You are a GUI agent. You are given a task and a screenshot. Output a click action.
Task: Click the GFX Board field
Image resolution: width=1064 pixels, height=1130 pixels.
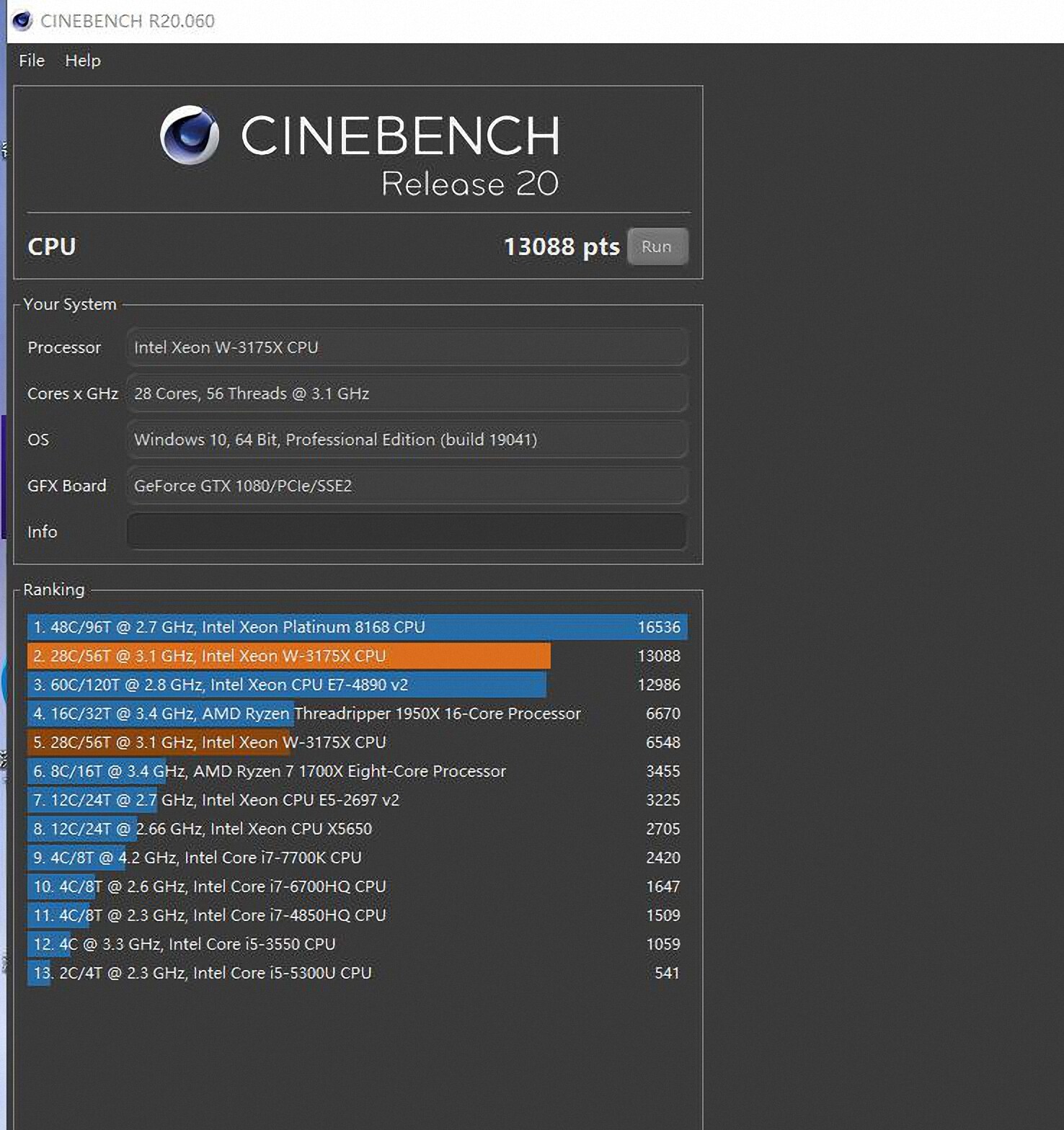click(x=407, y=486)
